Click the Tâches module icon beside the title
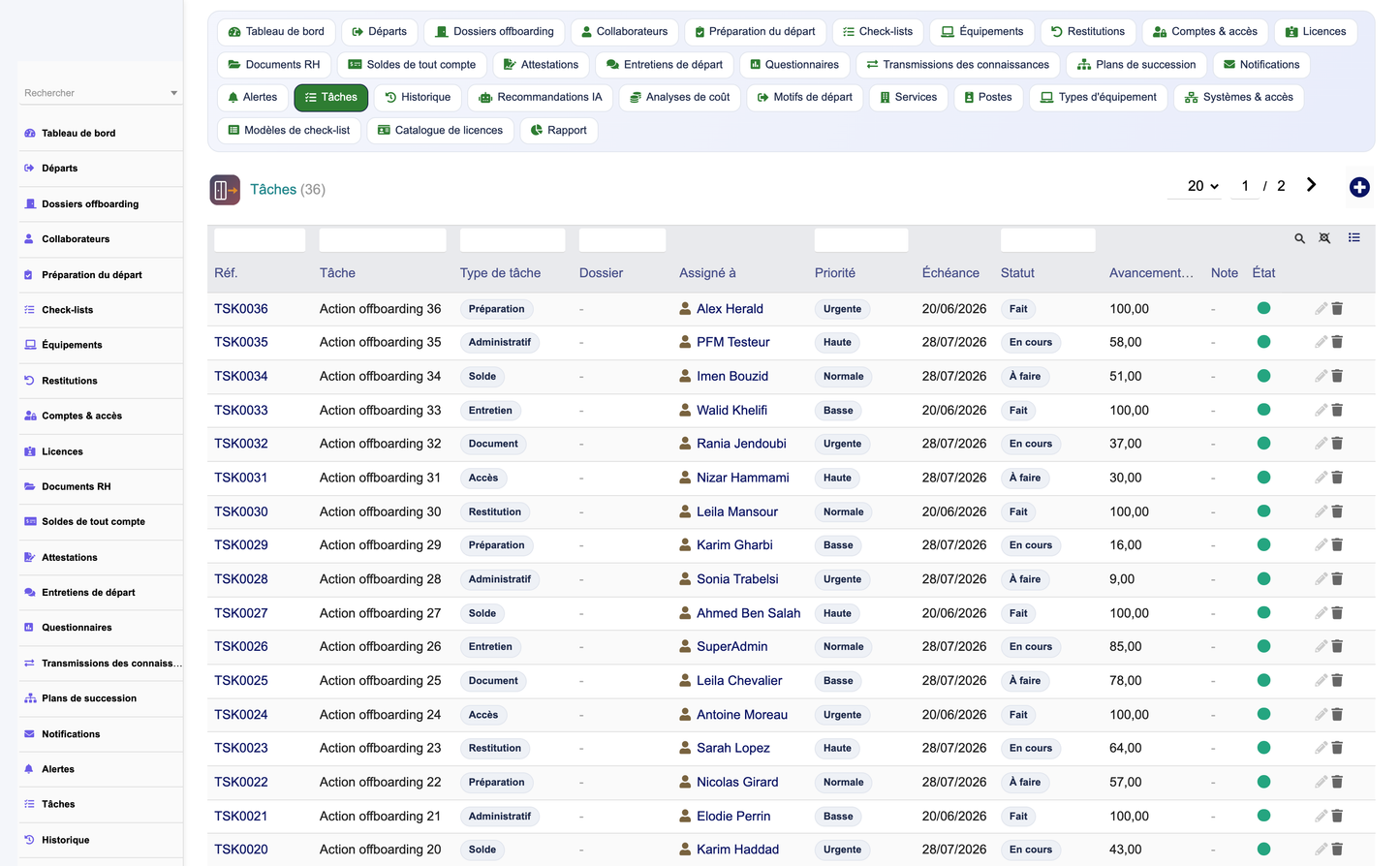The width and height of the screenshot is (1400, 866). pyautogui.click(x=225, y=190)
